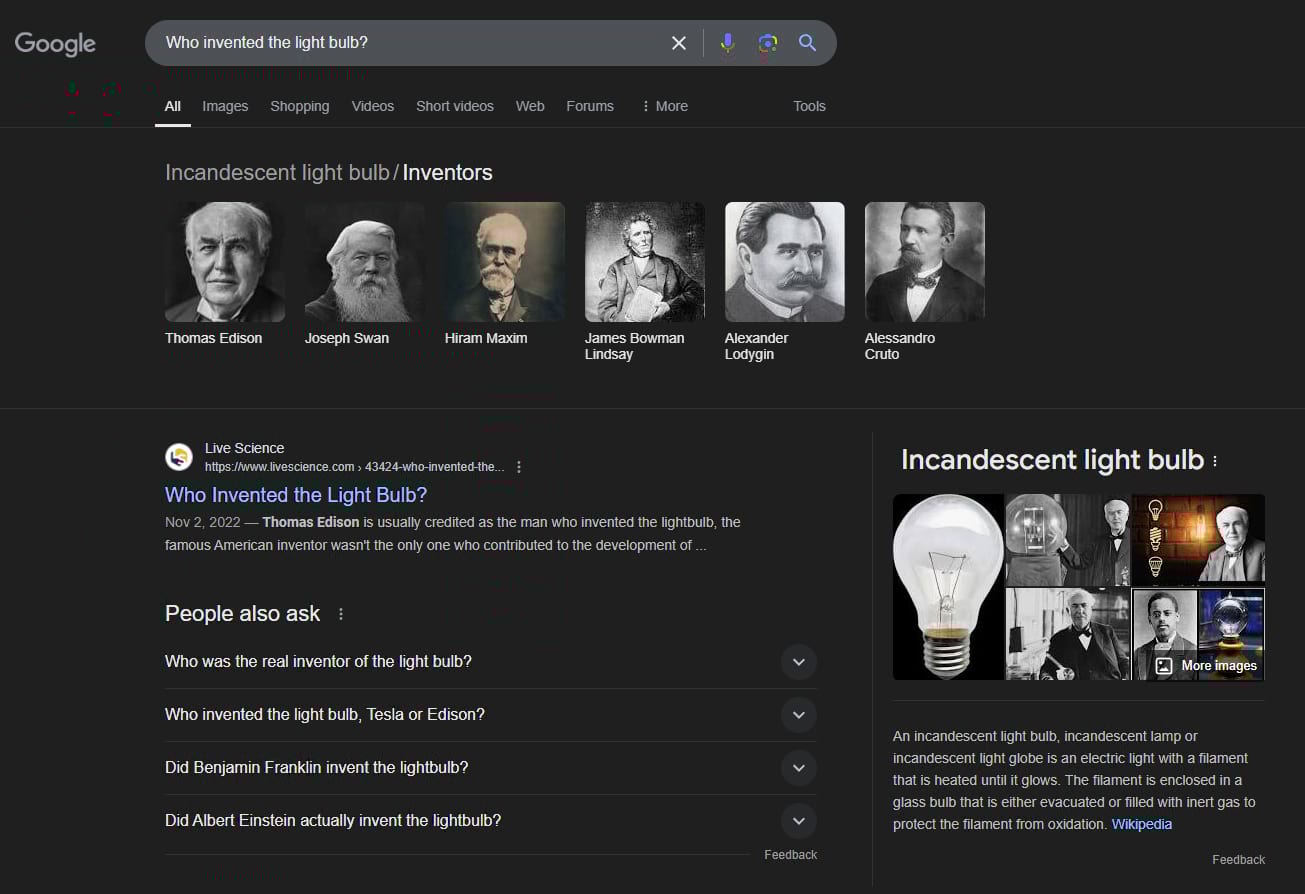The height and width of the screenshot is (894, 1305).
Task: Open the three-dot options on the Live Science result
Action: [519, 466]
